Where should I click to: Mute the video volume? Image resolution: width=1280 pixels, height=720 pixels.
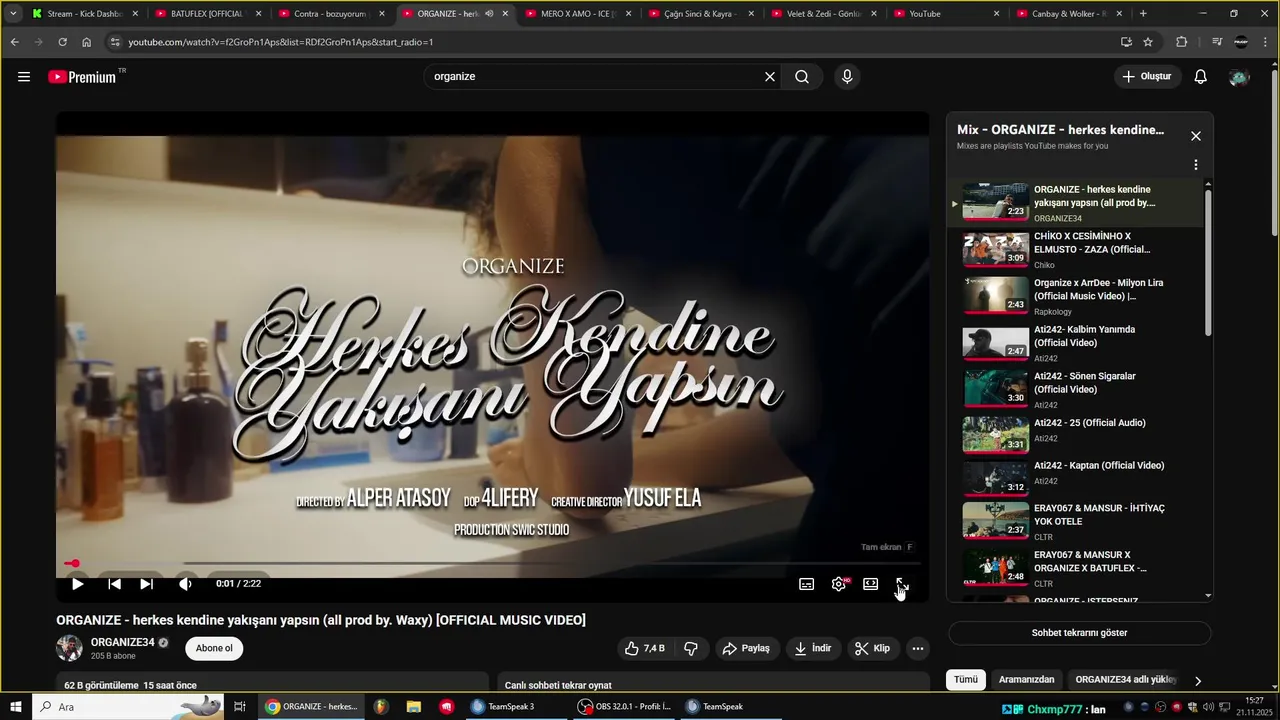pyautogui.click(x=186, y=584)
